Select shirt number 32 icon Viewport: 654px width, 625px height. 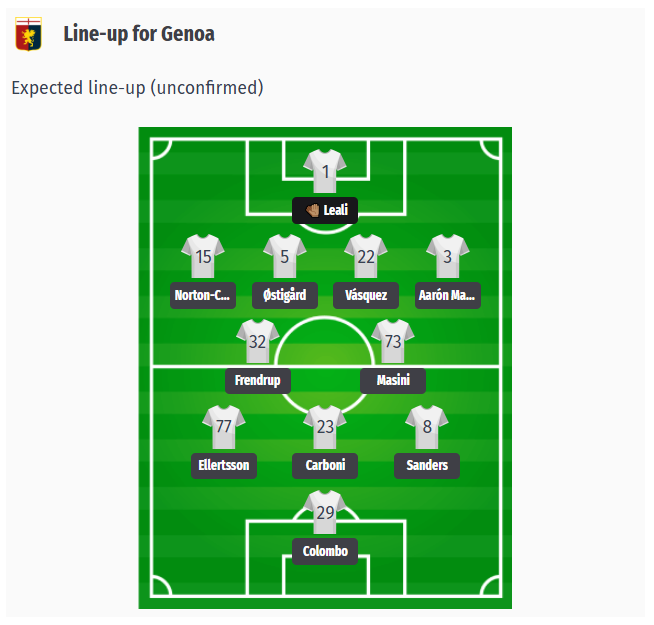tap(257, 341)
